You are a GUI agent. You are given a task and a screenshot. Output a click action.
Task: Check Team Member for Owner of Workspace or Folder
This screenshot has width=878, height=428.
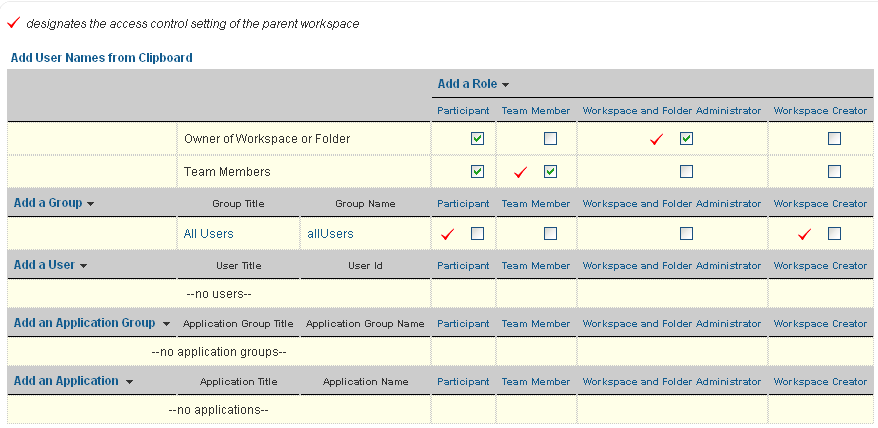tap(550, 139)
